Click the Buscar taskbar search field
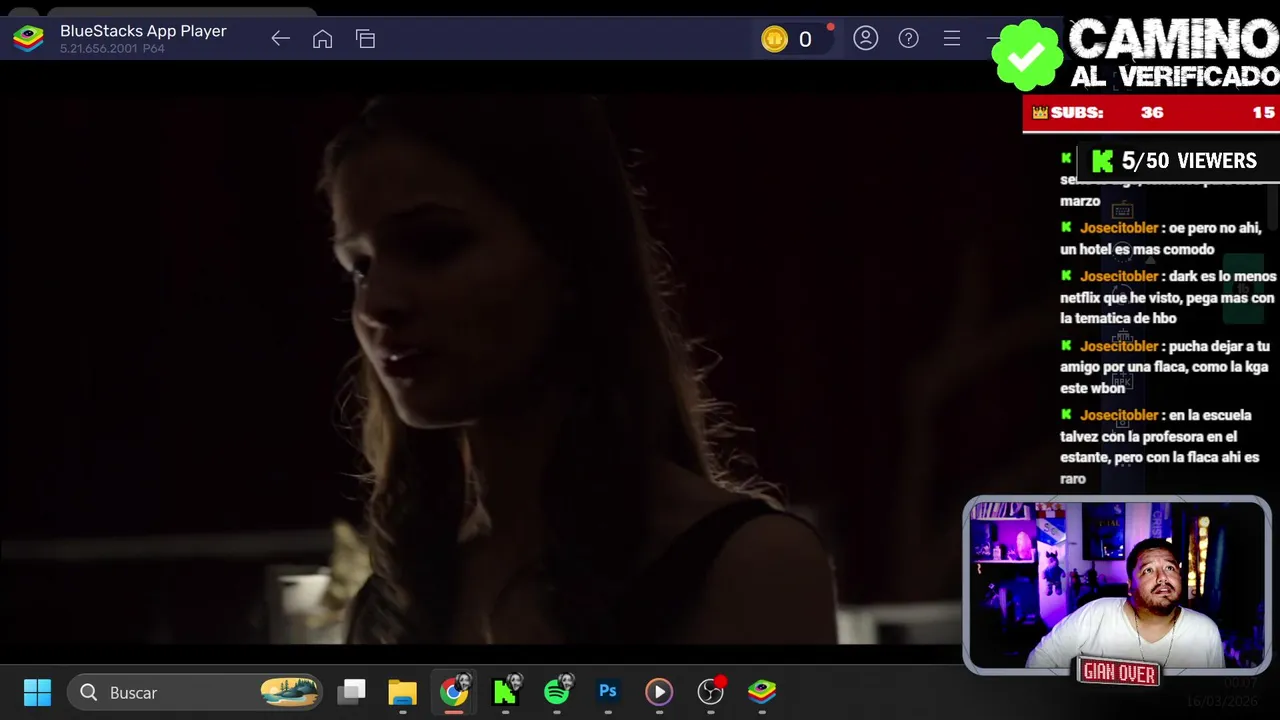This screenshot has width=1280, height=720. [x=195, y=692]
